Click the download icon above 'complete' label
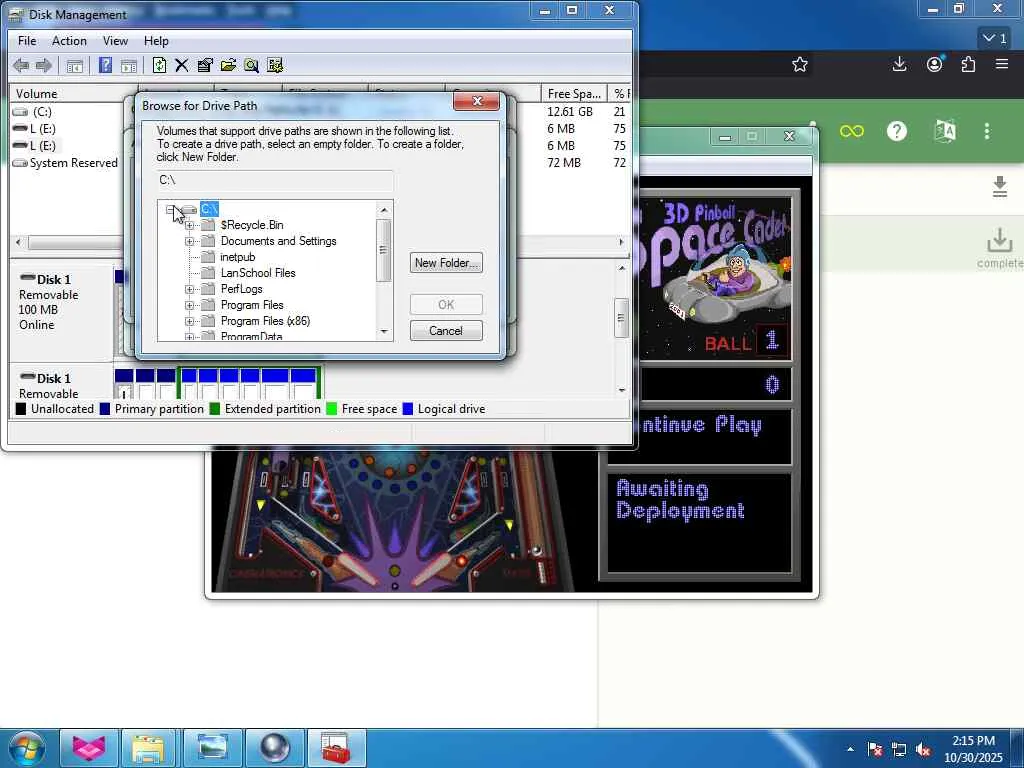Viewport: 1024px width, 768px height. click(999, 240)
